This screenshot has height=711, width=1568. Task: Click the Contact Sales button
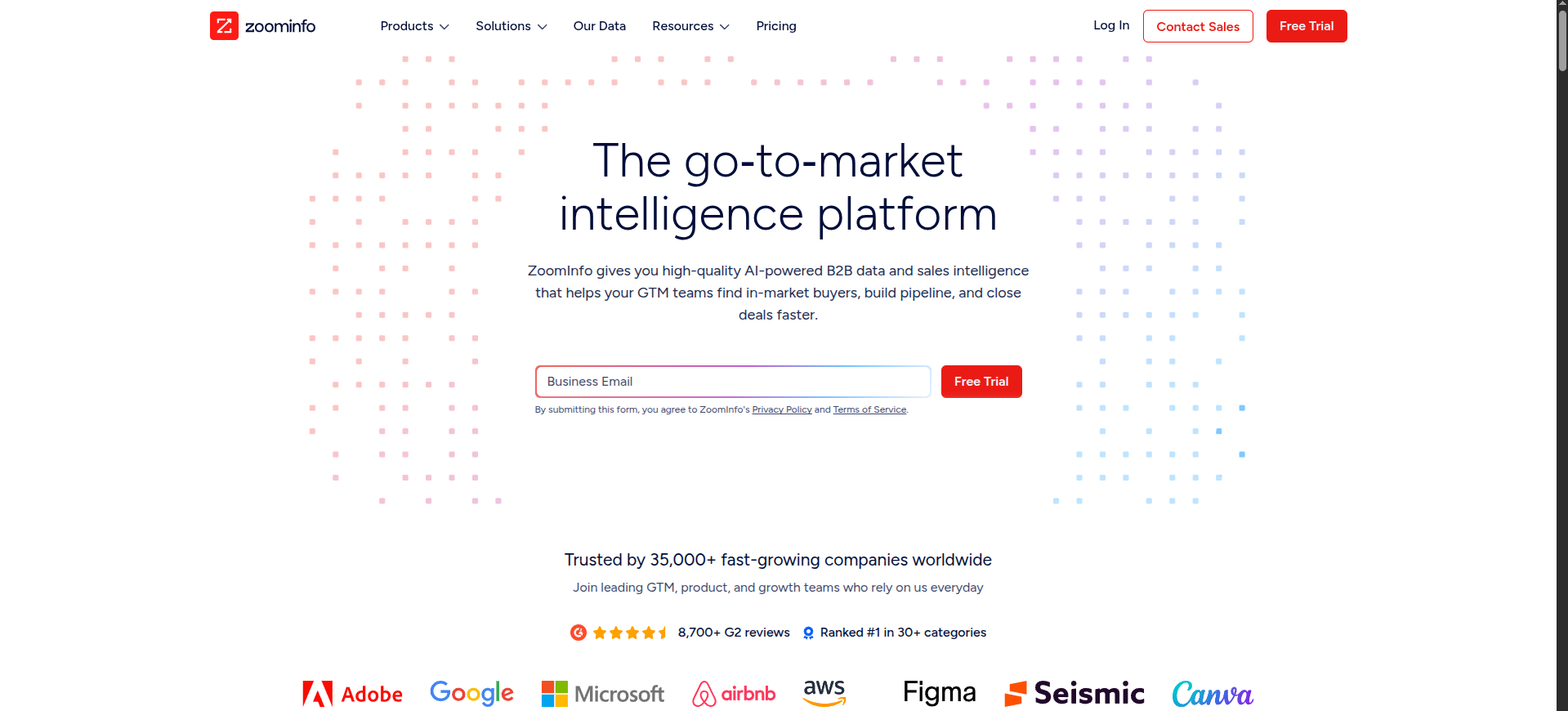click(1198, 26)
